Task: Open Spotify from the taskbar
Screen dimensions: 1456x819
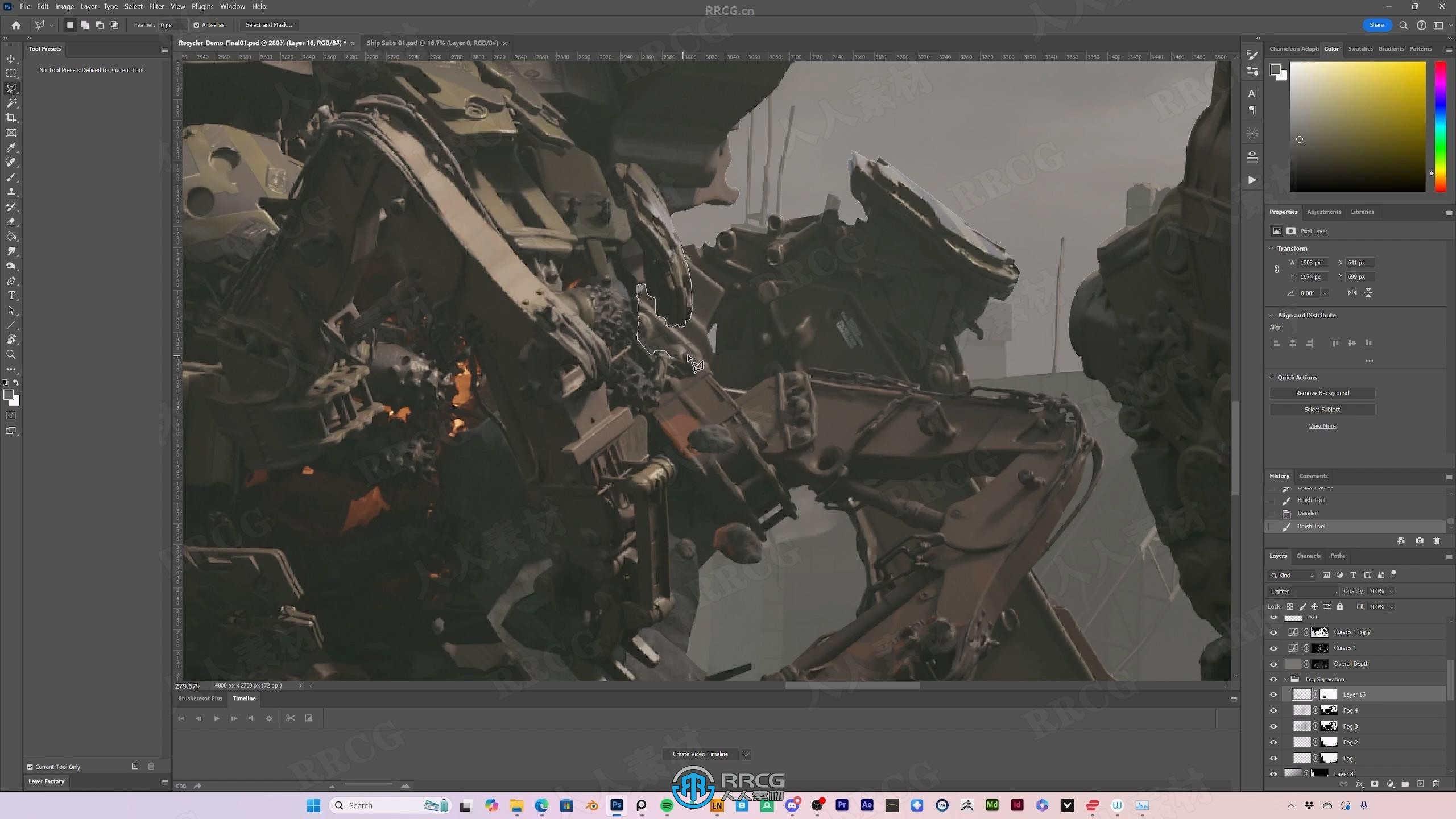Action: [667, 805]
